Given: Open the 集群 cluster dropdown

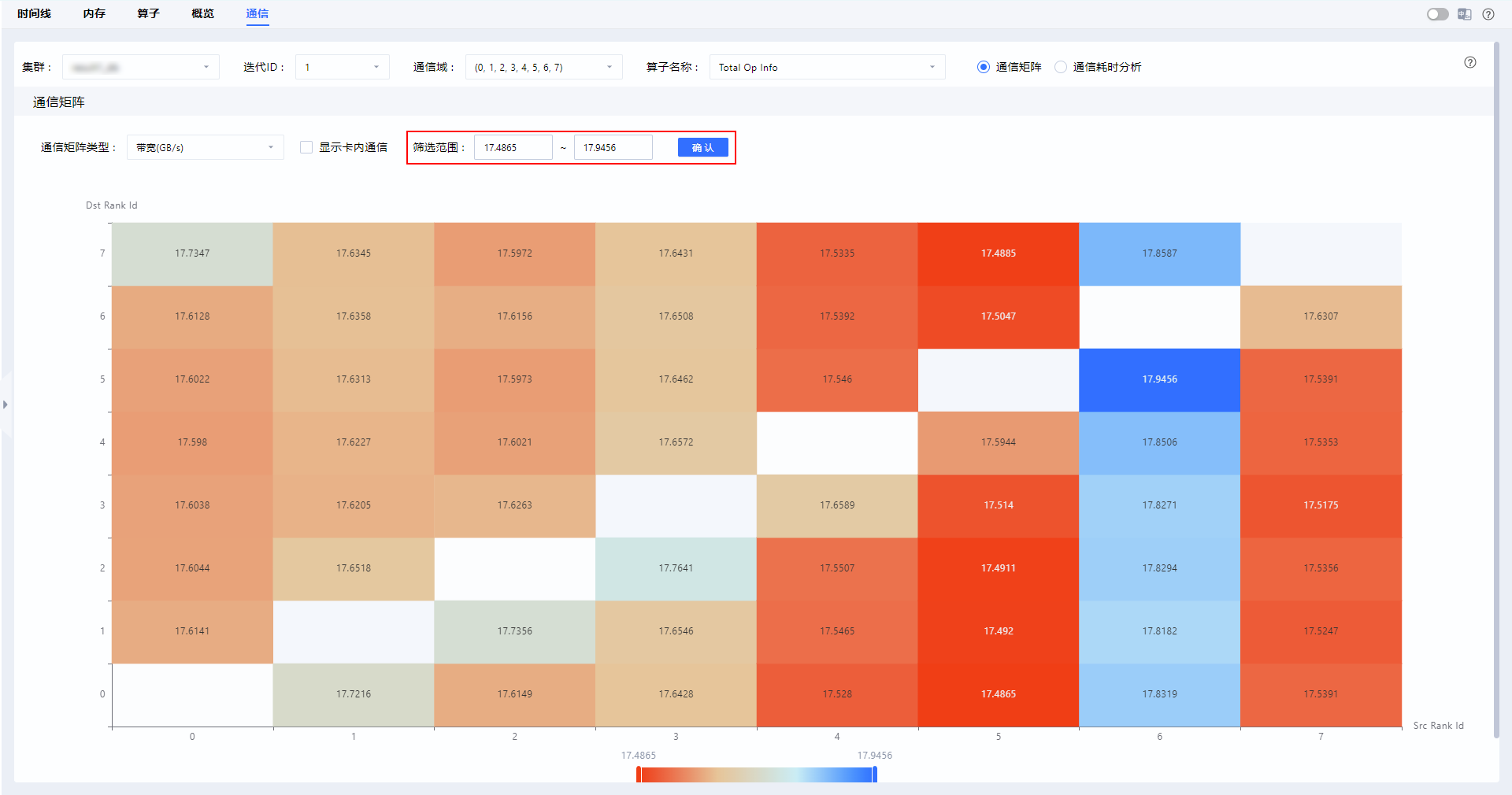Looking at the screenshot, I should pyautogui.click(x=140, y=67).
